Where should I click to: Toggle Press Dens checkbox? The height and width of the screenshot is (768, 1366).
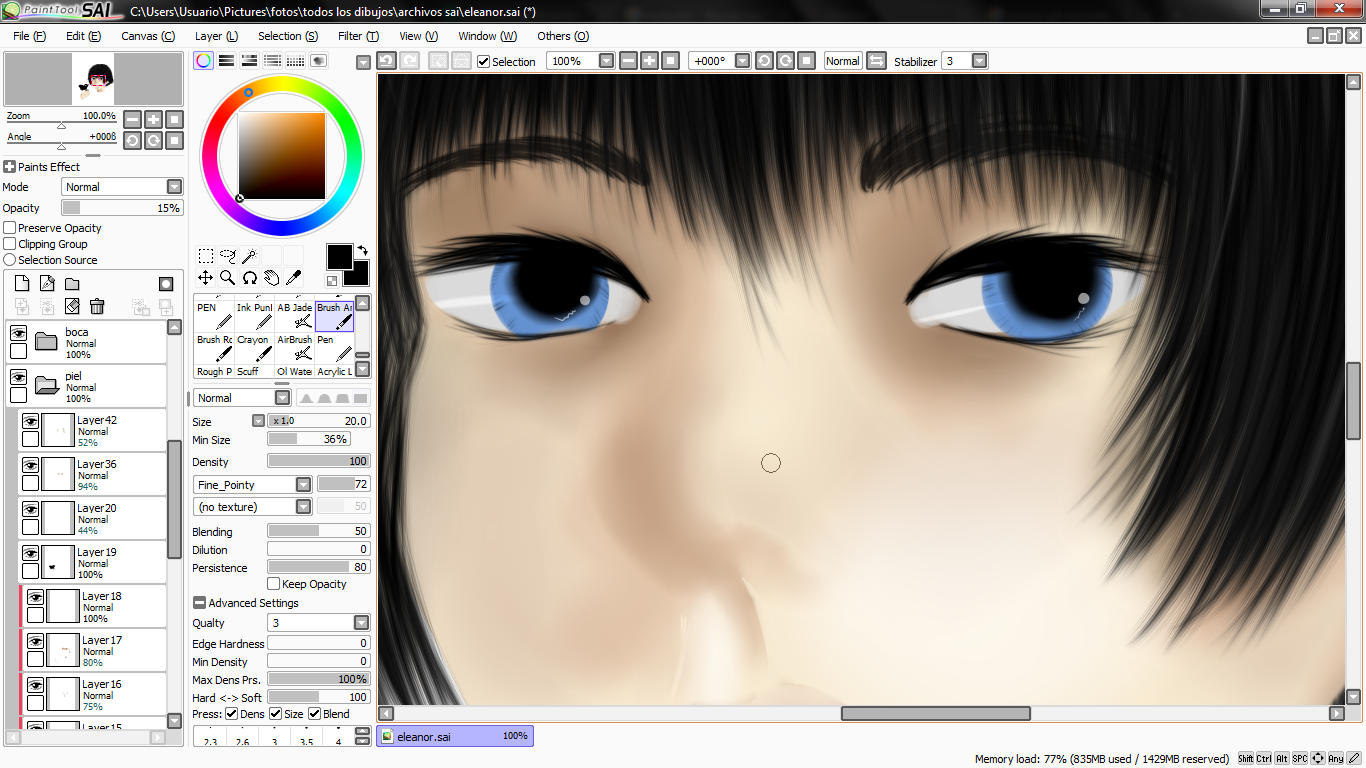232,714
